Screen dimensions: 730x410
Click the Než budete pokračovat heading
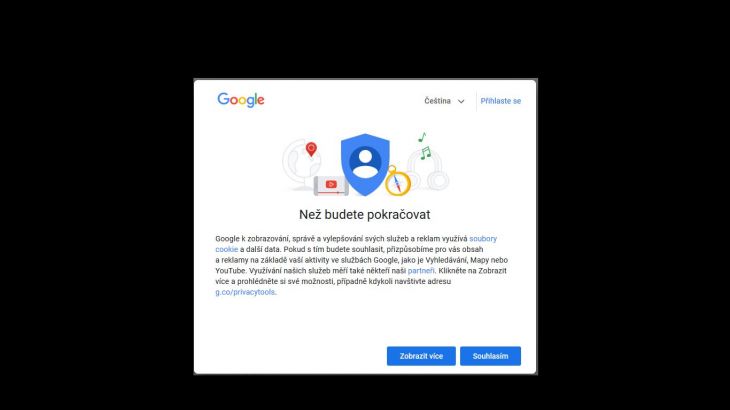coord(365,215)
